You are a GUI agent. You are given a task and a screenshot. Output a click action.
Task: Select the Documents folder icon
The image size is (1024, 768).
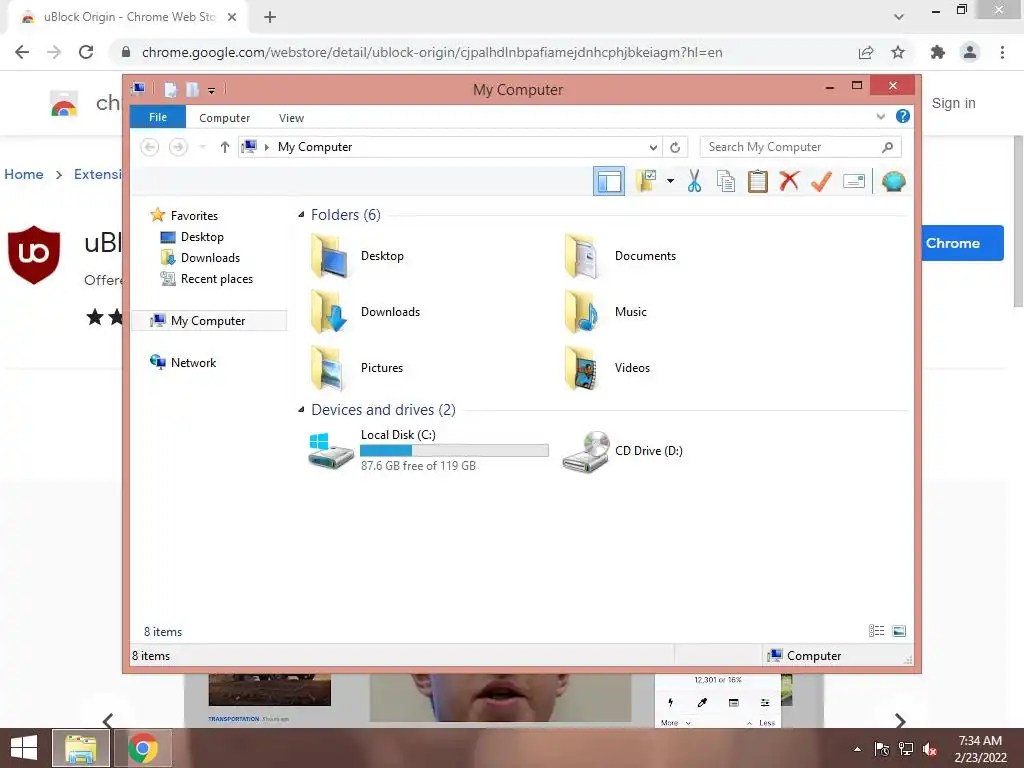click(581, 256)
